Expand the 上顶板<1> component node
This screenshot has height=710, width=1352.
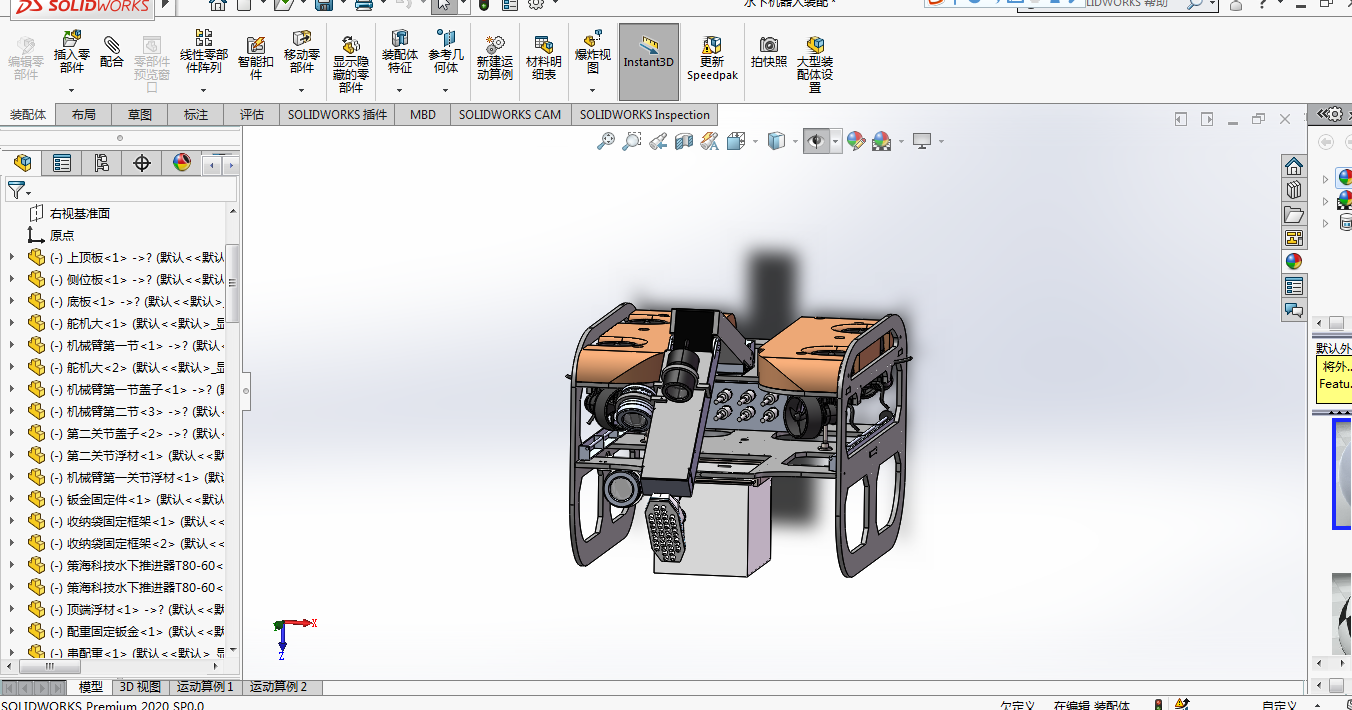click(12, 257)
